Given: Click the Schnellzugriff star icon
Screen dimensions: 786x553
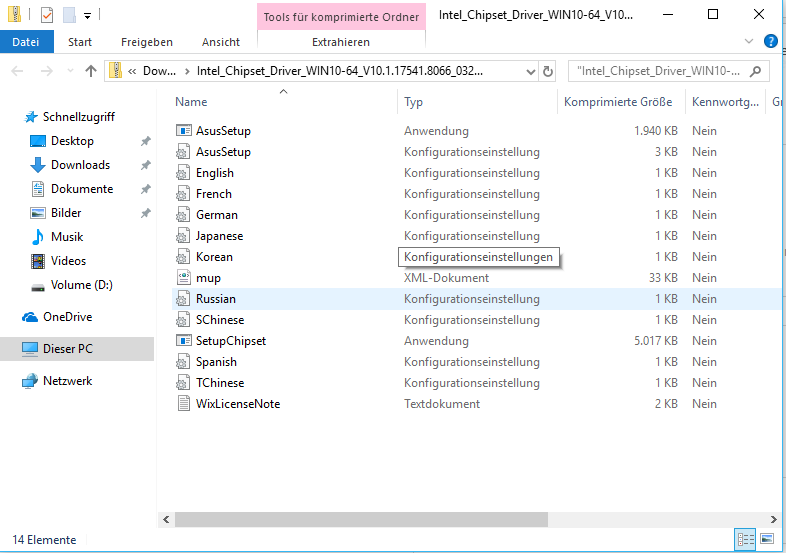Looking at the screenshot, I should pos(31,117).
